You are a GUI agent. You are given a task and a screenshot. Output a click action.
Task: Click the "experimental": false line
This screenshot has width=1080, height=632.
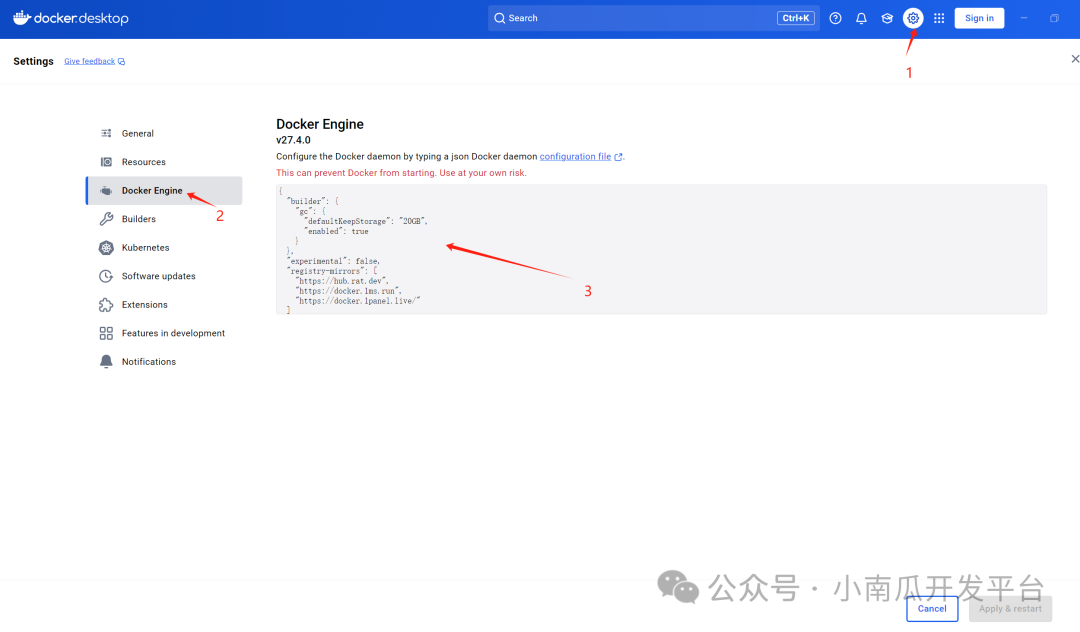tap(333, 262)
